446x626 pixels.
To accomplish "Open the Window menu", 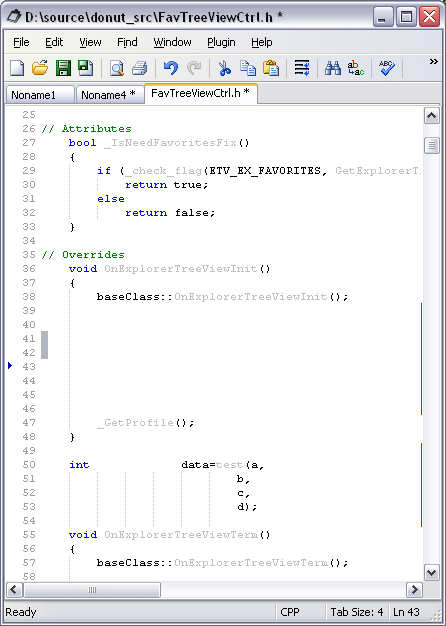I will tap(172, 42).
